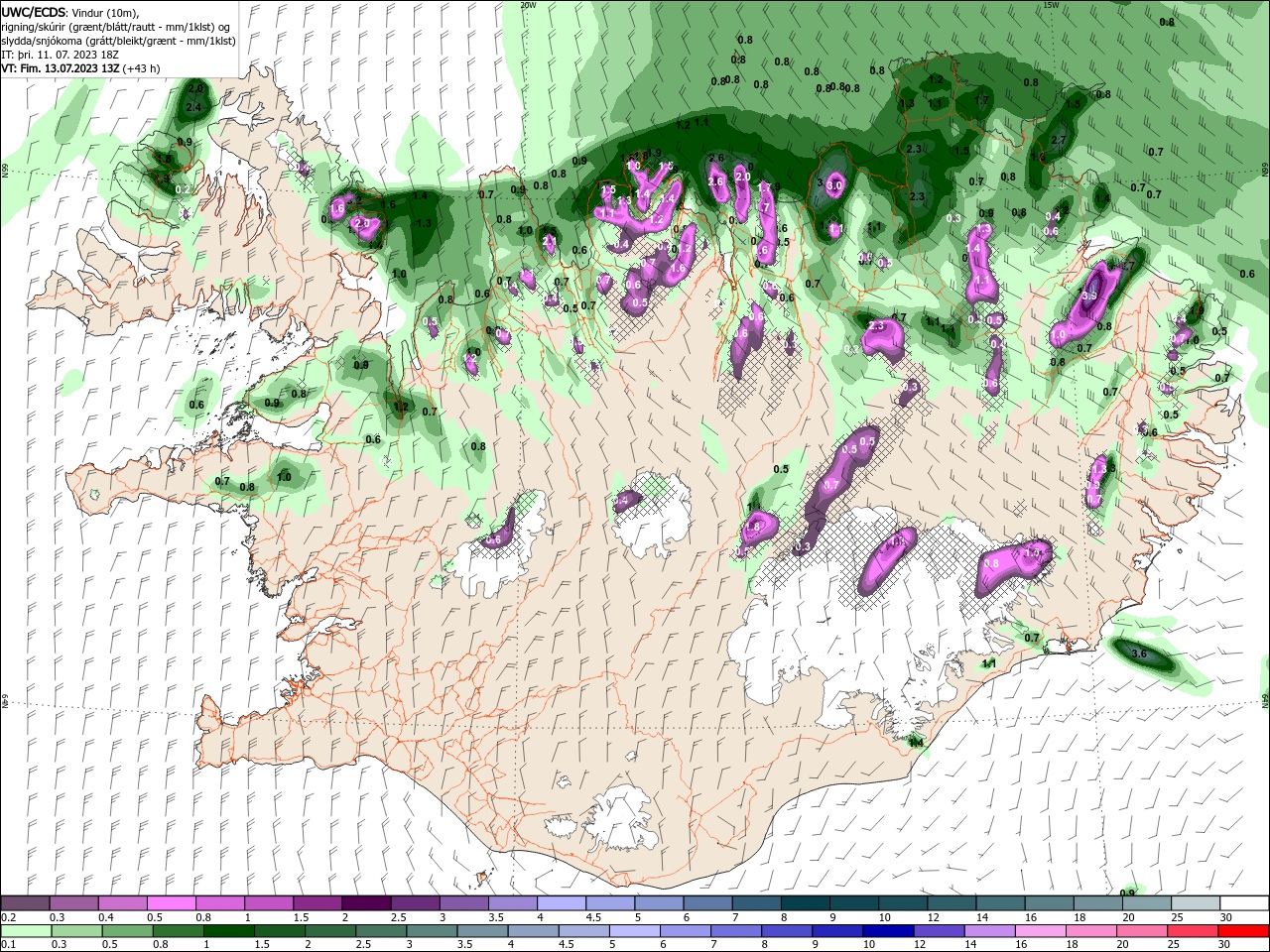The height and width of the screenshot is (952, 1270).
Task: Select the darkest green 1–1.5 rain swatch
Action: [228, 931]
